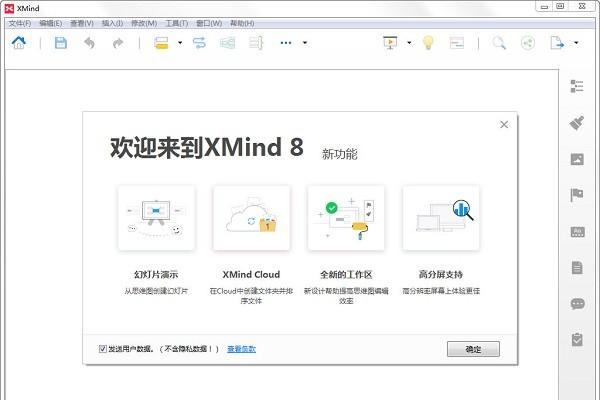This screenshot has height=400, width=600.
Task: Open the presentation options dropdown arrow
Action: point(409,43)
